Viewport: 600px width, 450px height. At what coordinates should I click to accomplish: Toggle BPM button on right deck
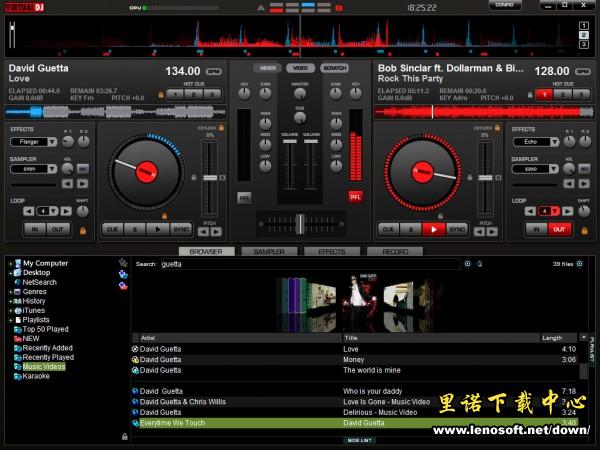point(583,72)
